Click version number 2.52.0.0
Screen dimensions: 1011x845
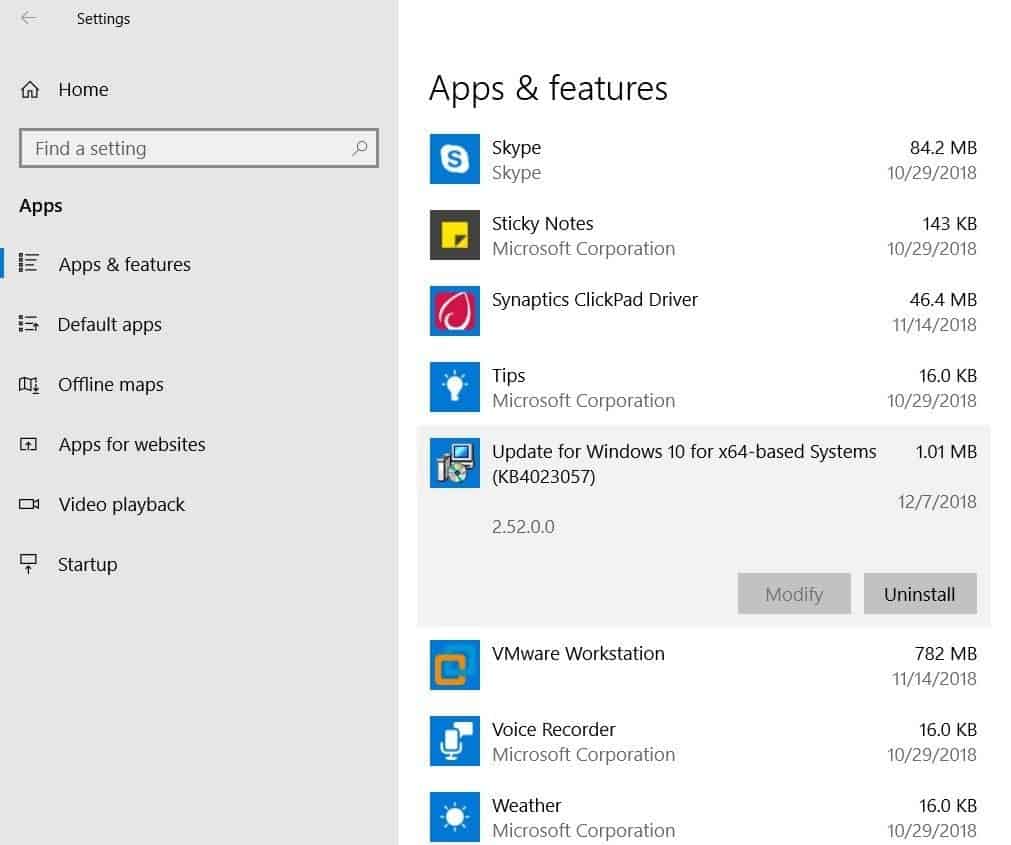(523, 527)
